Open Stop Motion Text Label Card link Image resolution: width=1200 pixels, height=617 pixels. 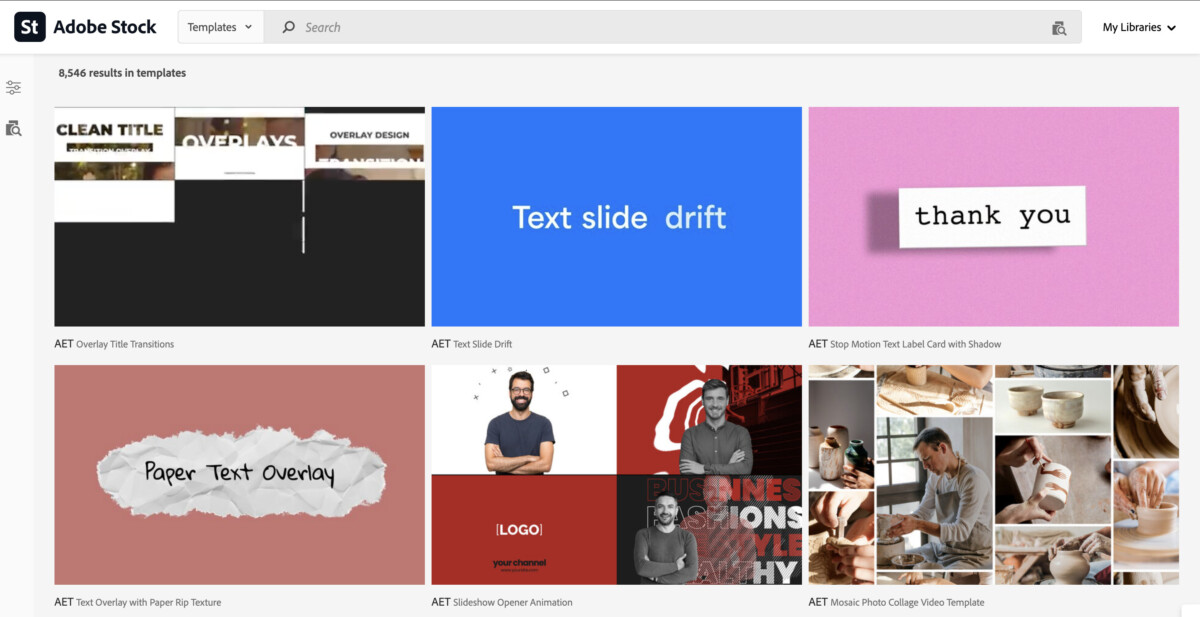[x=915, y=344]
